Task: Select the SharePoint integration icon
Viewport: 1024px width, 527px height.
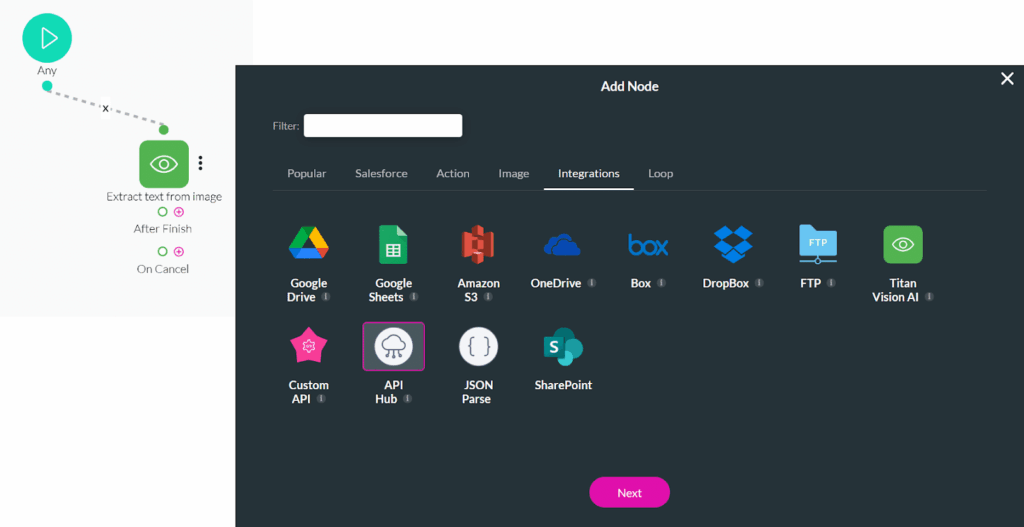Action: 563,347
